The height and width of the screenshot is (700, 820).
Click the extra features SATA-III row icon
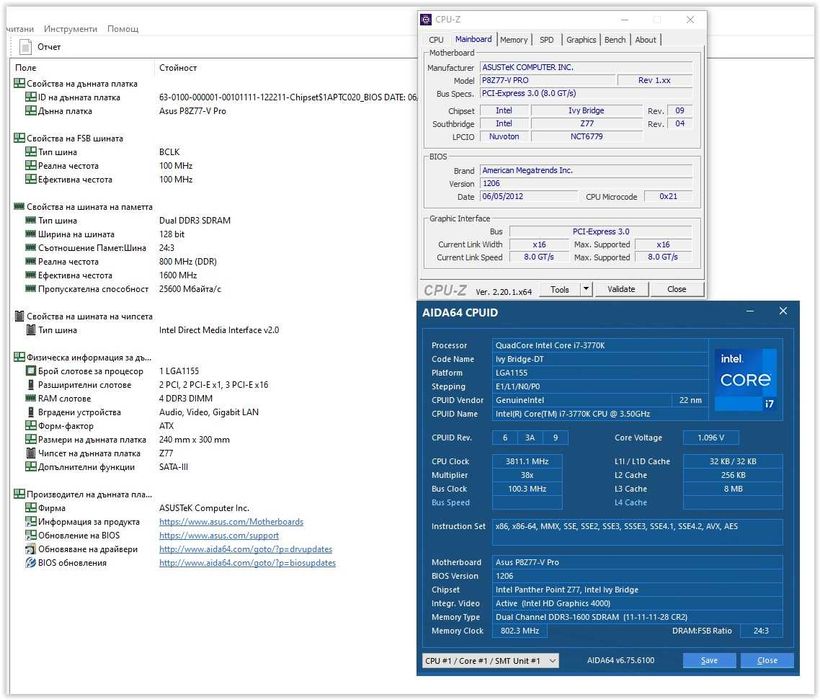coord(31,466)
